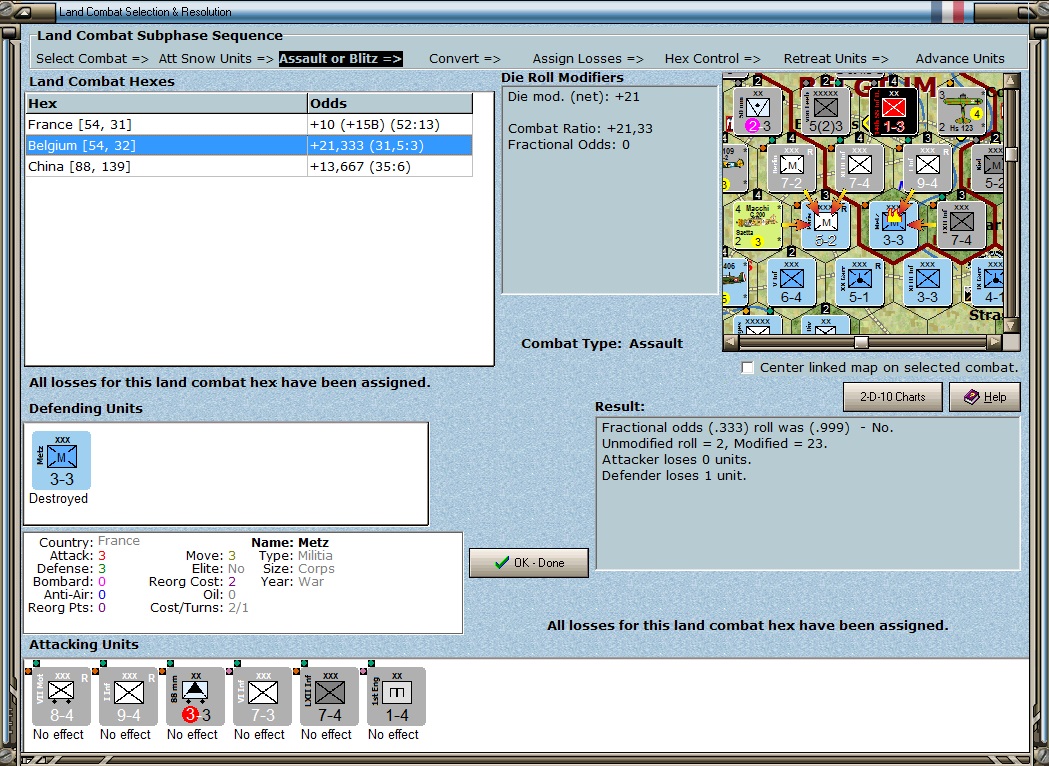Click Att Snow Units sequence step
The height and width of the screenshot is (766, 1049).
tap(216, 59)
